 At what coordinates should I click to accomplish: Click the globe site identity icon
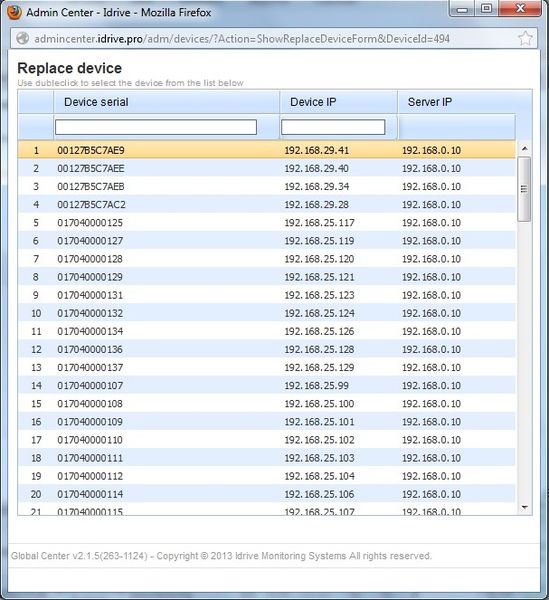tap(23, 39)
